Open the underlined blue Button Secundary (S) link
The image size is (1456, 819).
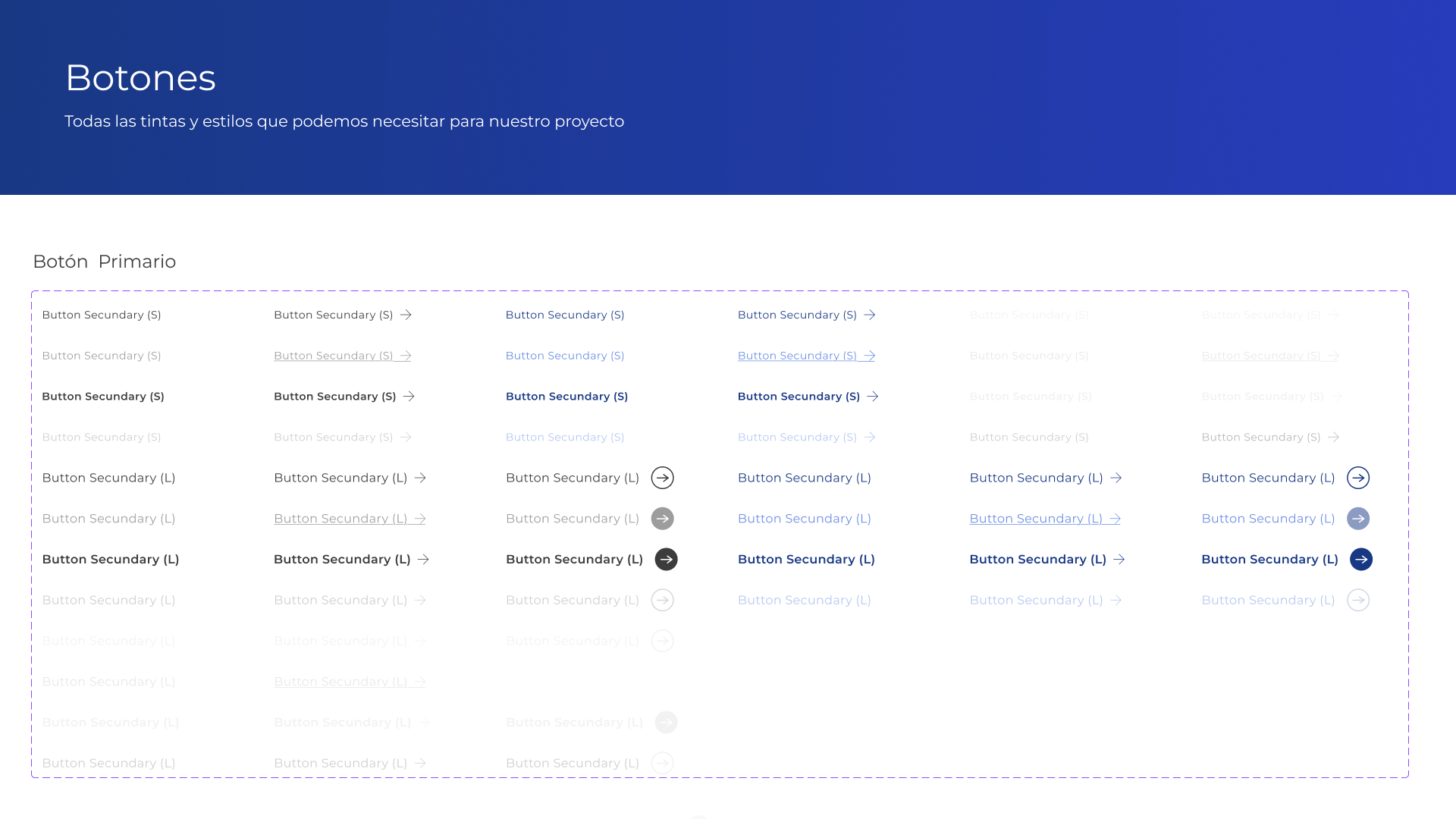tap(806, 356)
